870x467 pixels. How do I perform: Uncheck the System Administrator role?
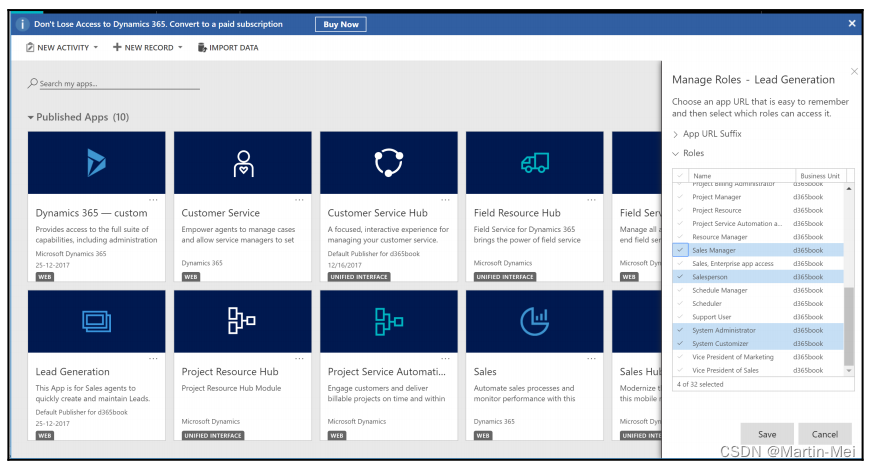click(x=680, y=329)
